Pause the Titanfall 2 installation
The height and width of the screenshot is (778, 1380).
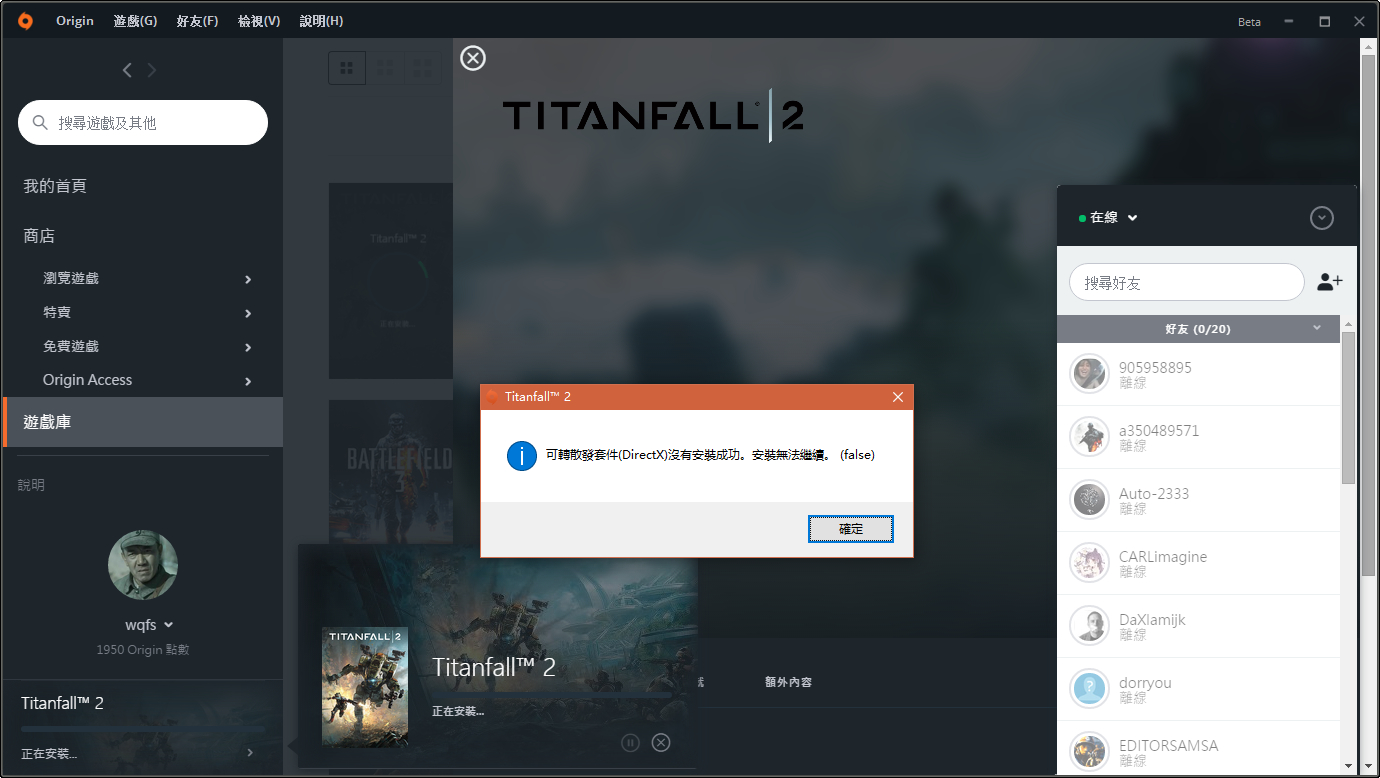point(630,742)
